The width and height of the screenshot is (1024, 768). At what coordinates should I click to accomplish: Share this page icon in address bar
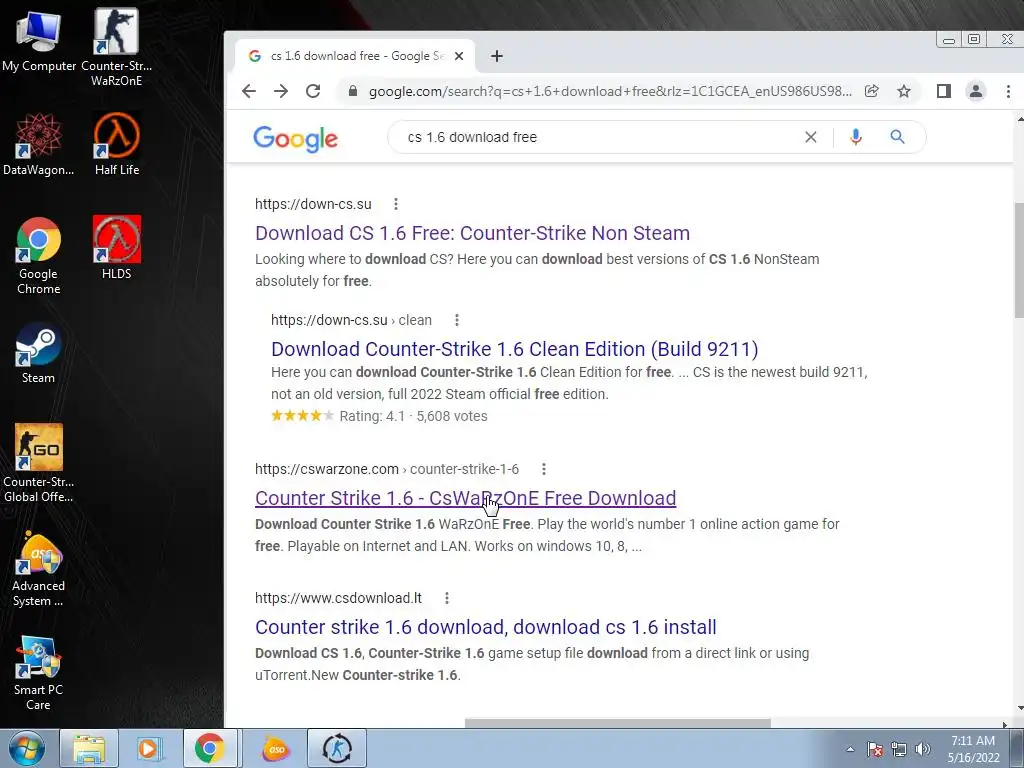pos(872,91)
